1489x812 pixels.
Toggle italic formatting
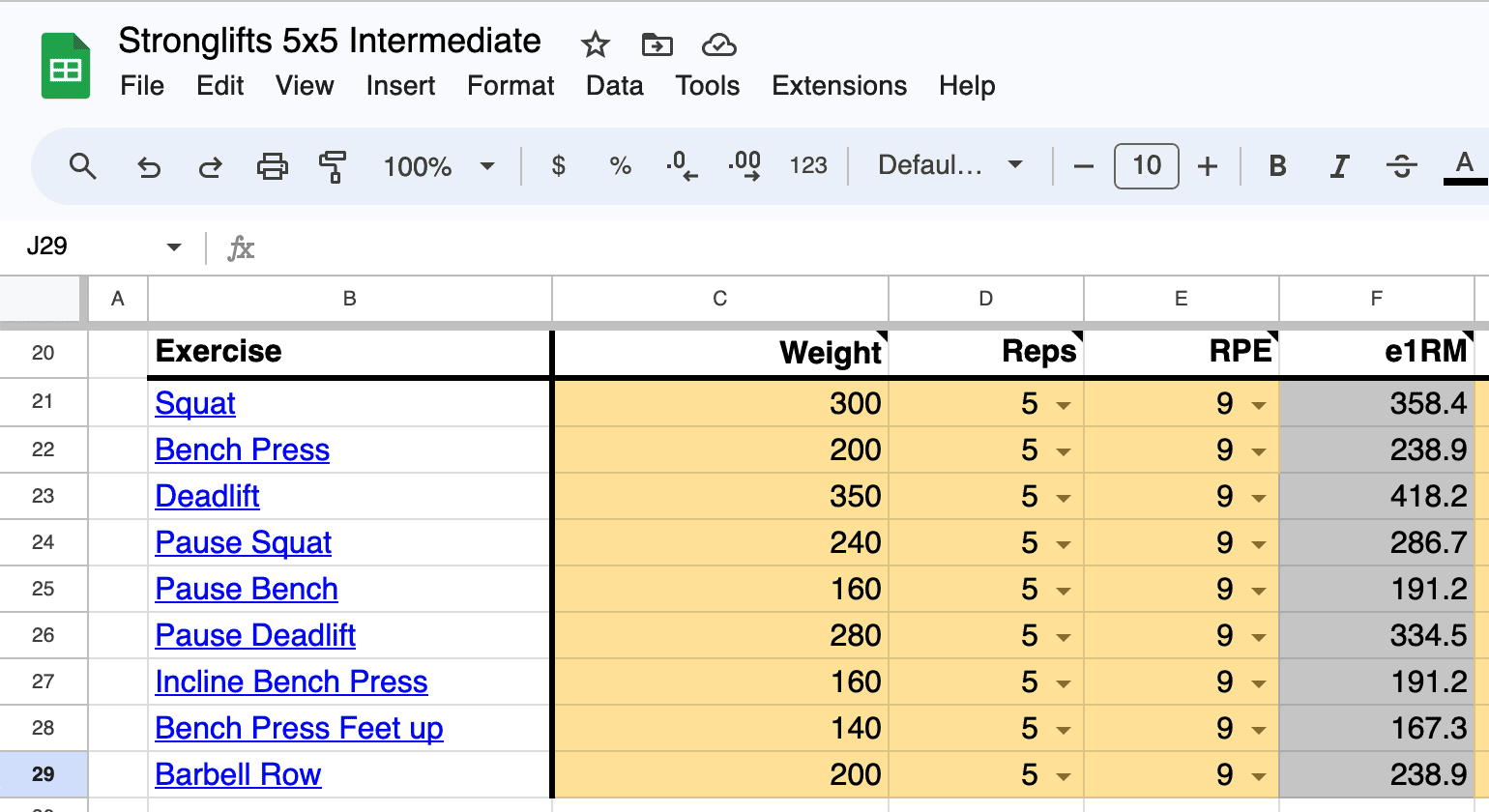[1339, 166]
